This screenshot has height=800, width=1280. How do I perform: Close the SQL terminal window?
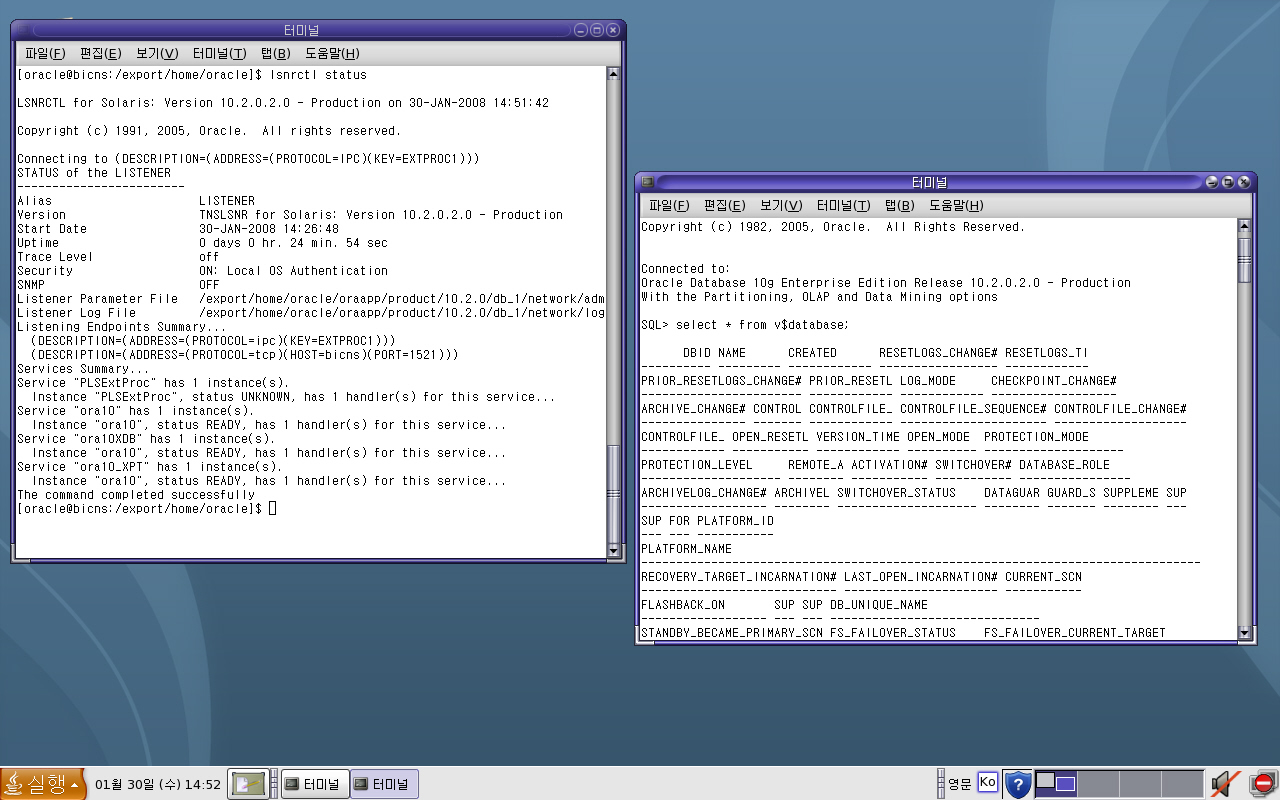tap(1243, 182)
